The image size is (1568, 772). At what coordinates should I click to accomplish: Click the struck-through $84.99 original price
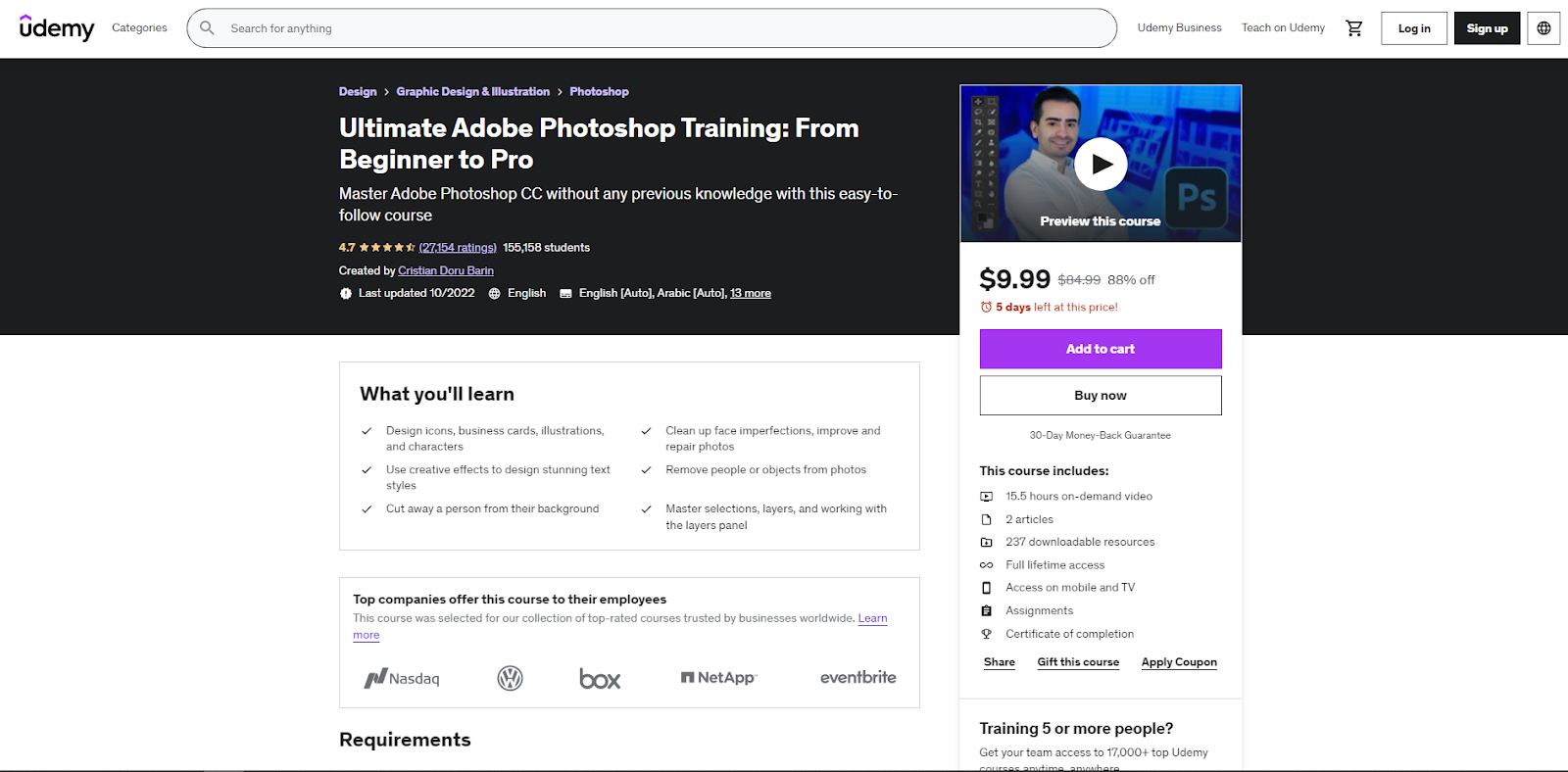click(1079, 280)
